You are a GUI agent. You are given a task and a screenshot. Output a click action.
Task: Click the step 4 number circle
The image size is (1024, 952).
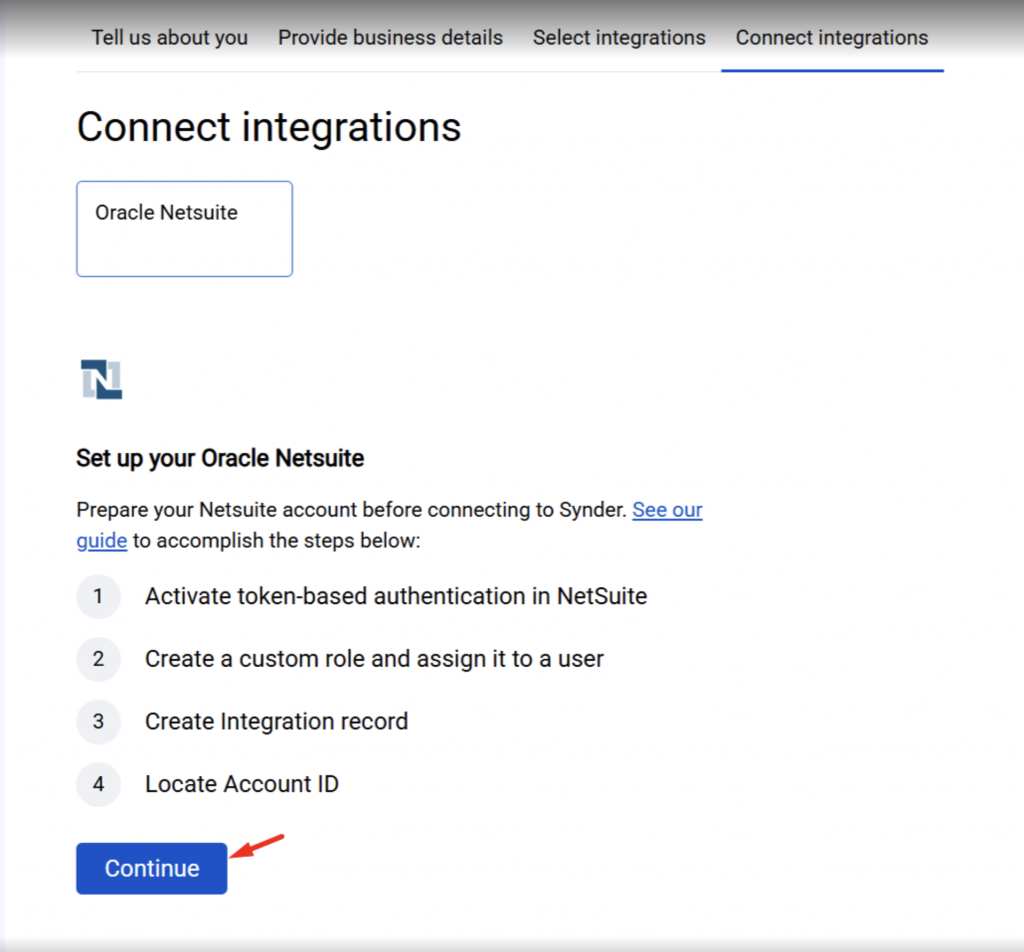pos(98,784)
